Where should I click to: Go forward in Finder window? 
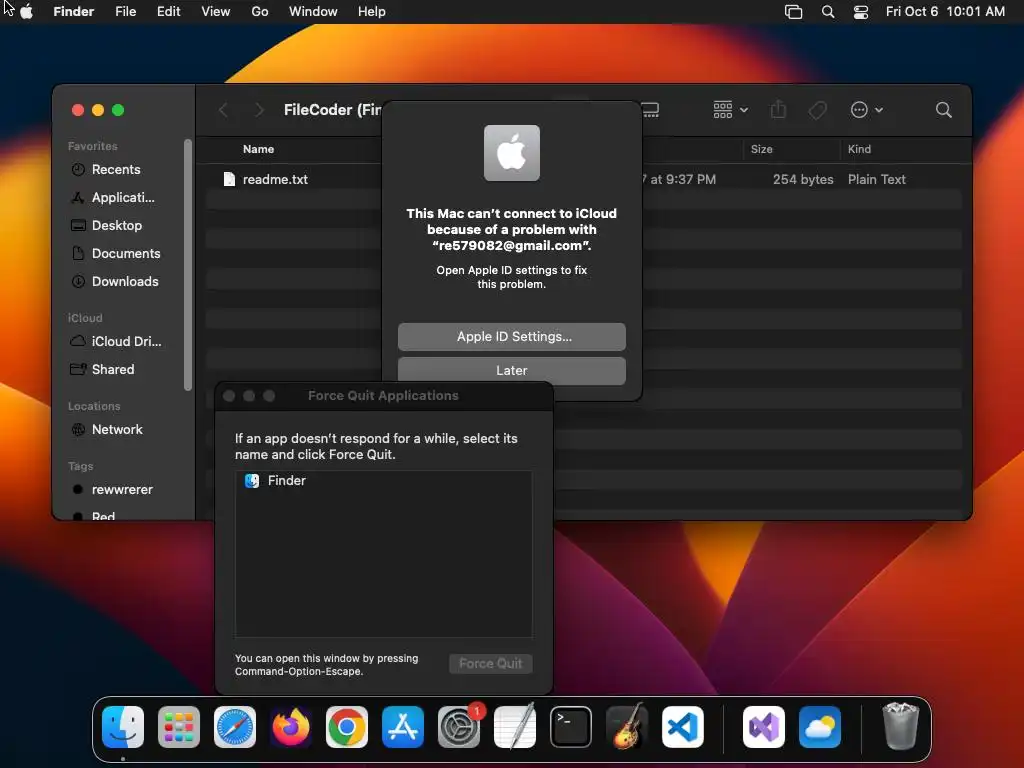[259, 110]
